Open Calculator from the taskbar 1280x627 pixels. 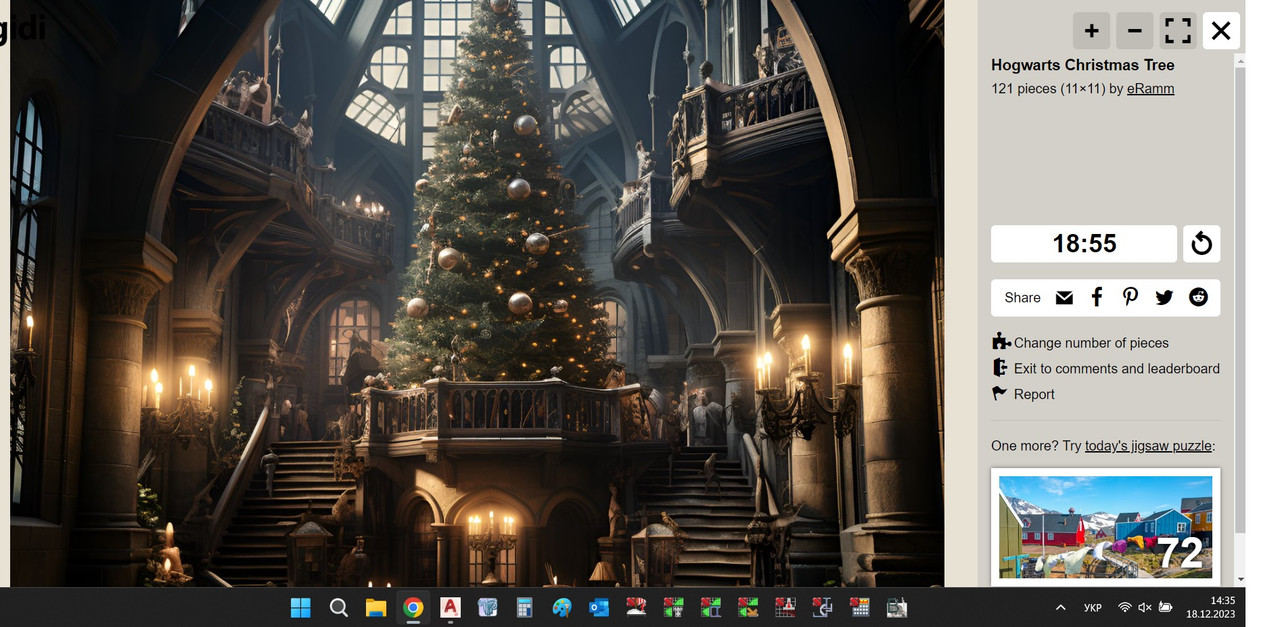click(524, 607)
